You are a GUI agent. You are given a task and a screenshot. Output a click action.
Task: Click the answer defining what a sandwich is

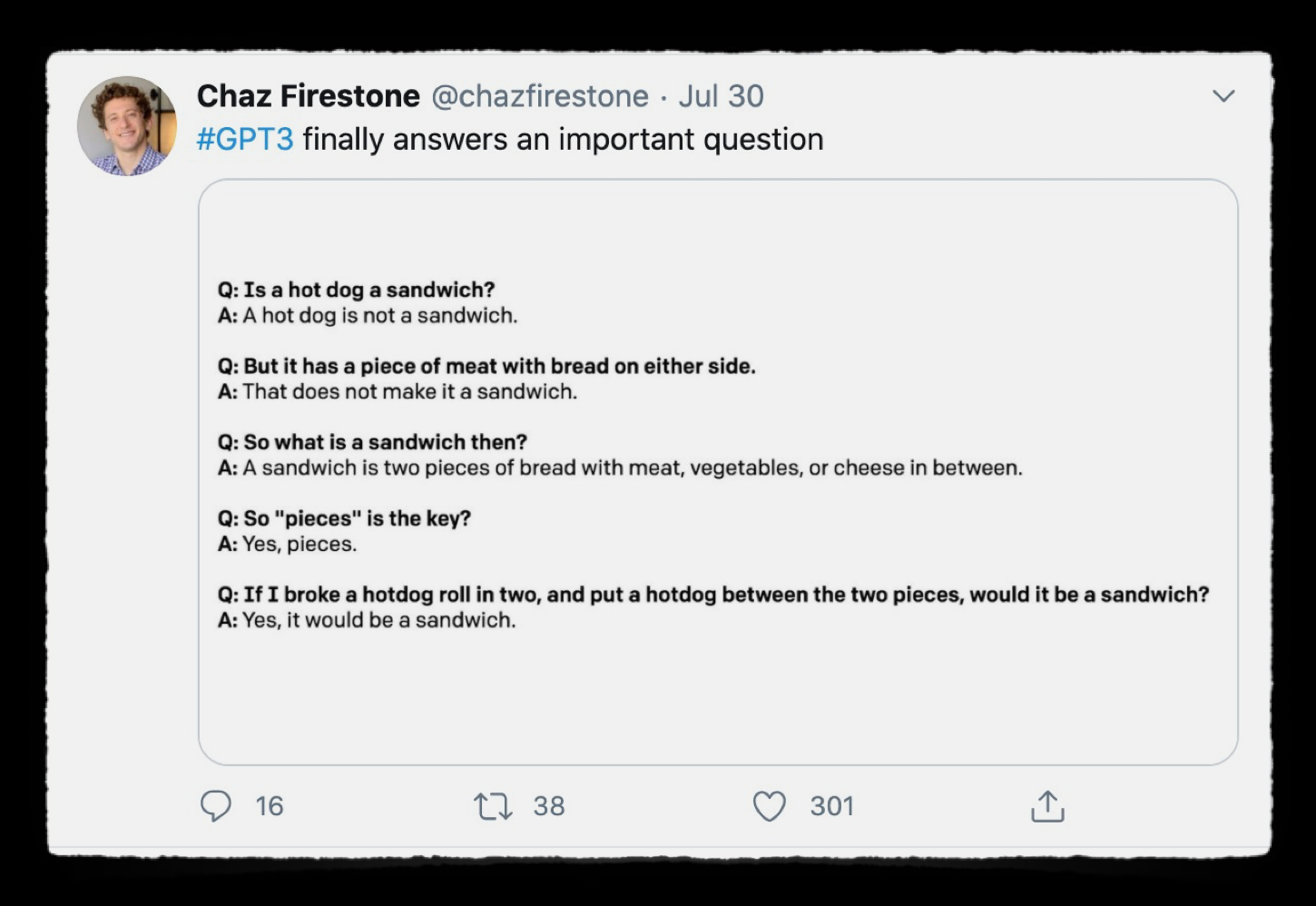point(620,468)
